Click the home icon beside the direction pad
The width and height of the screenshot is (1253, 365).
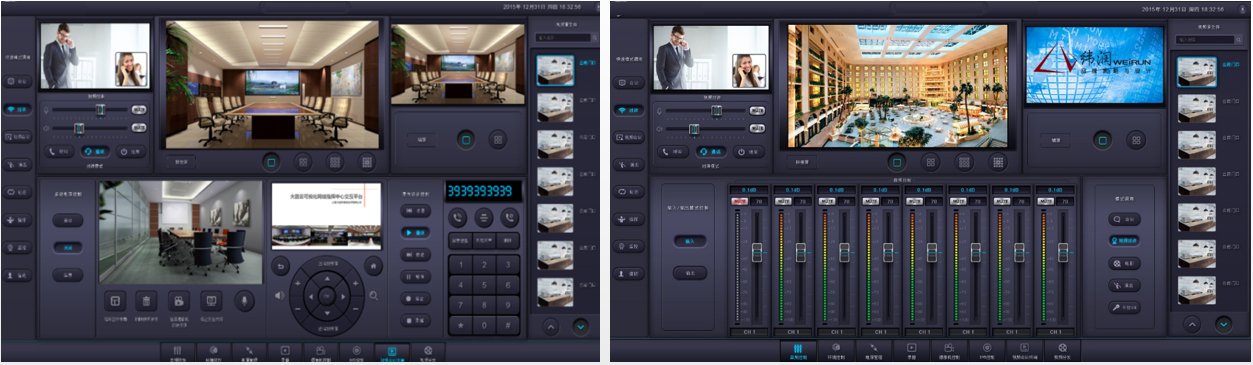pos(373,266)
